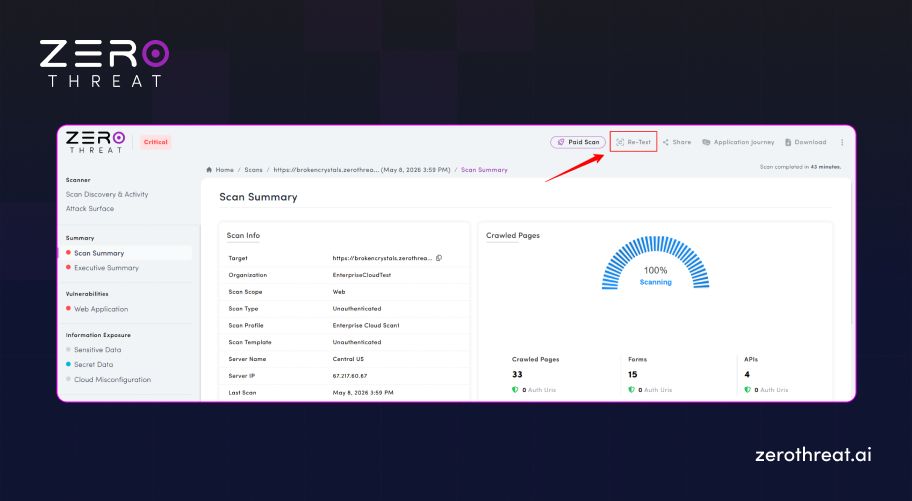This screenshot has width=912, height=501.
Task: Open the brokencrystals scan breadcrumb link
Action: [362, 170]
